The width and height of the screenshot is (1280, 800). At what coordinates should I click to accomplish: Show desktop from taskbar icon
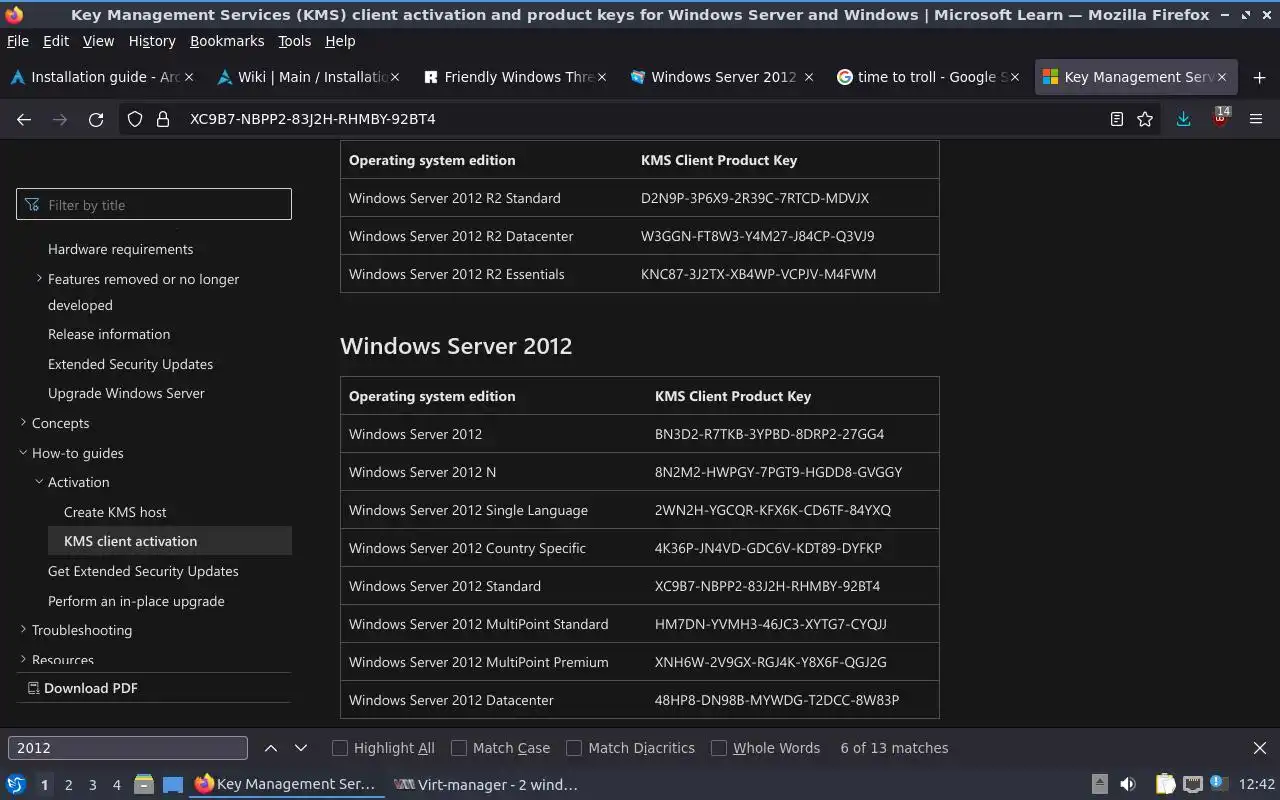[173, 785]
